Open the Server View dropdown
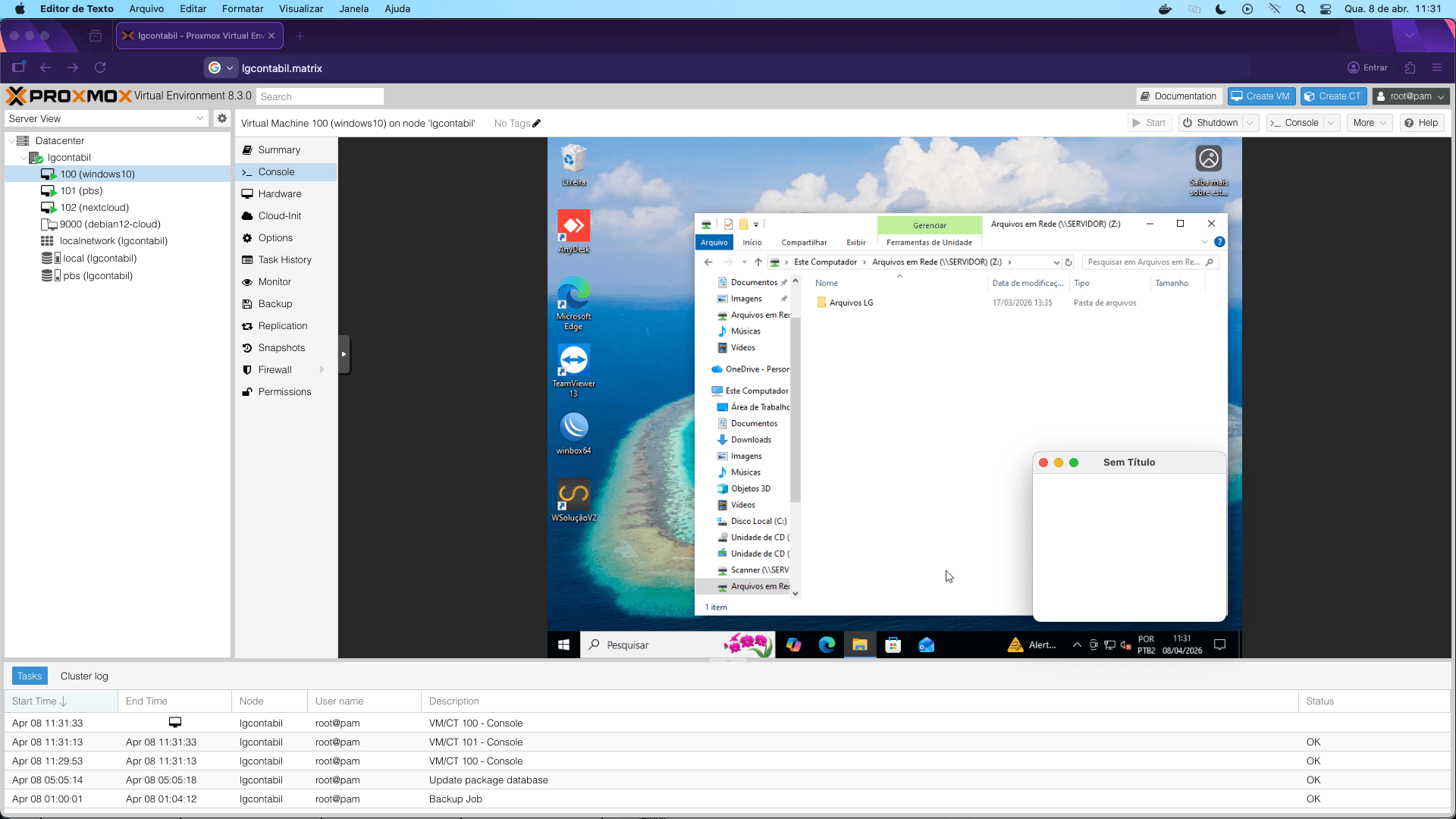 [x=106, y=118]
